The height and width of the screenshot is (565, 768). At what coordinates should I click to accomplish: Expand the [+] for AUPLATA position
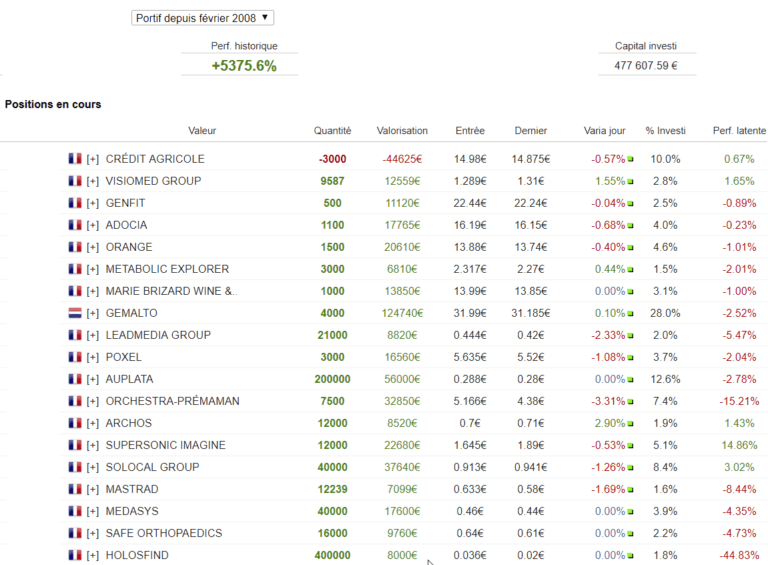pyautogui.click(x=93, y=379)
